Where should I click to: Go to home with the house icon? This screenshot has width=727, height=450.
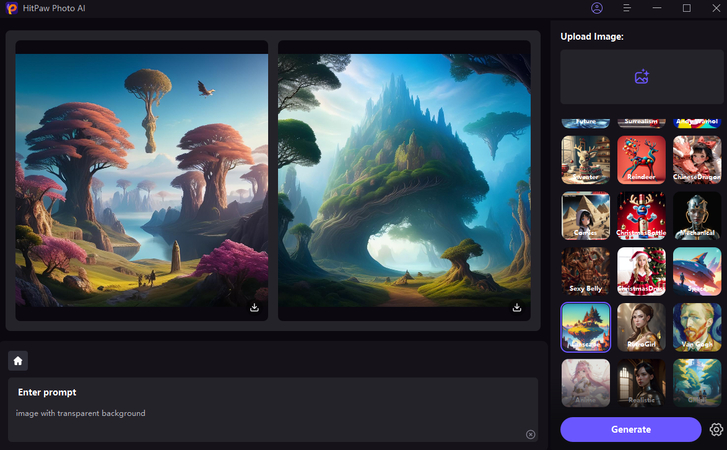pos(18,361)
